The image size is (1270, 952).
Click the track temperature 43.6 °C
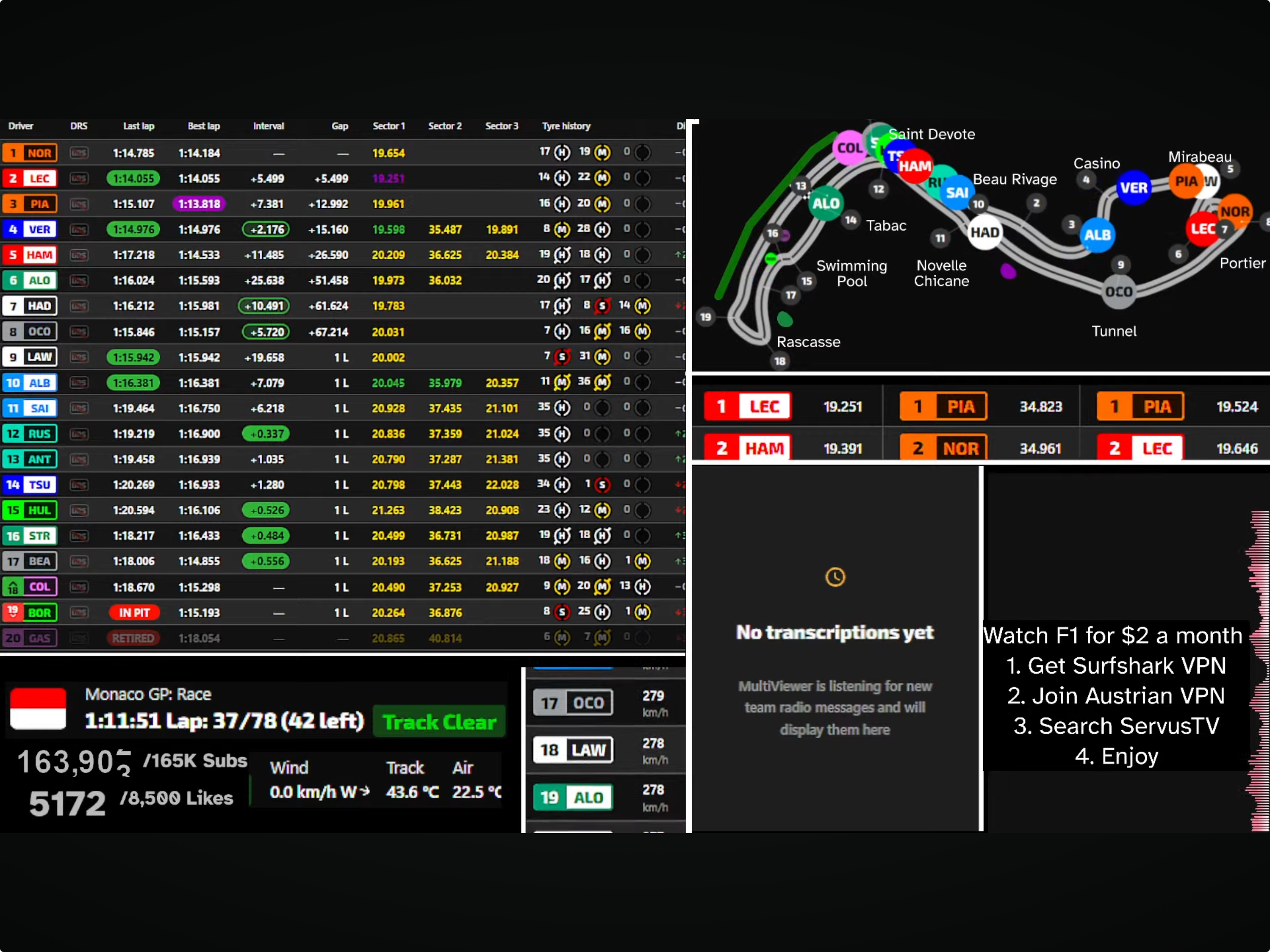pyautogui.click(x=412, y=793)
